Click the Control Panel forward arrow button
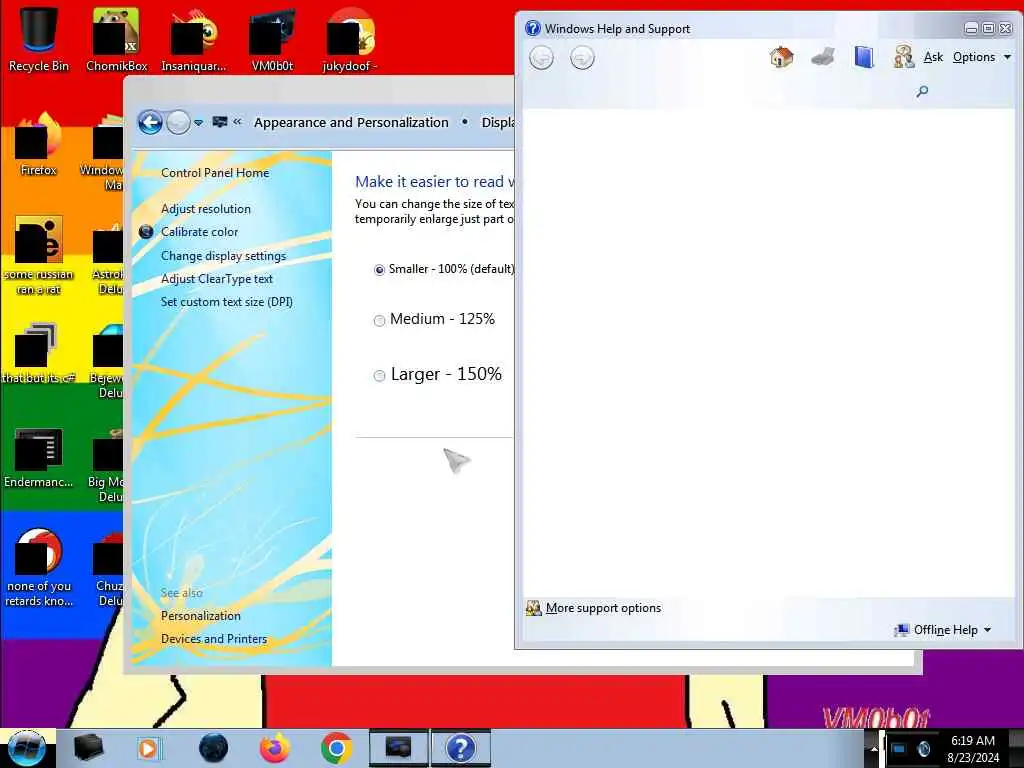 [x=178, y=122]
